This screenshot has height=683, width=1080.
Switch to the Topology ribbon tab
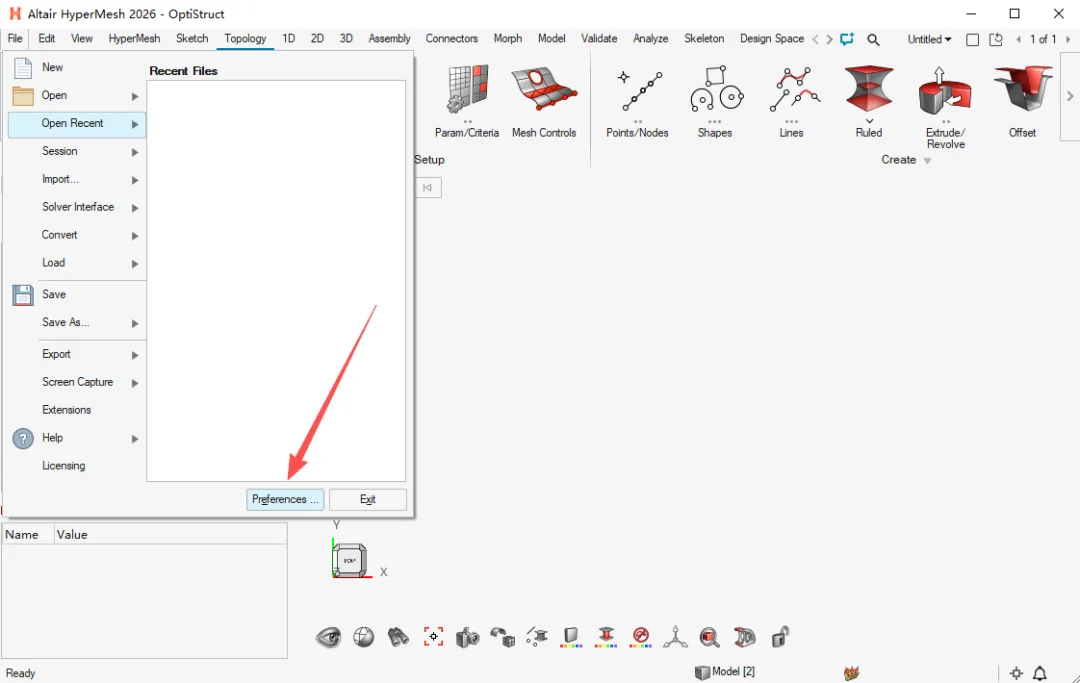pyautogui.click(x=245, y=39)
